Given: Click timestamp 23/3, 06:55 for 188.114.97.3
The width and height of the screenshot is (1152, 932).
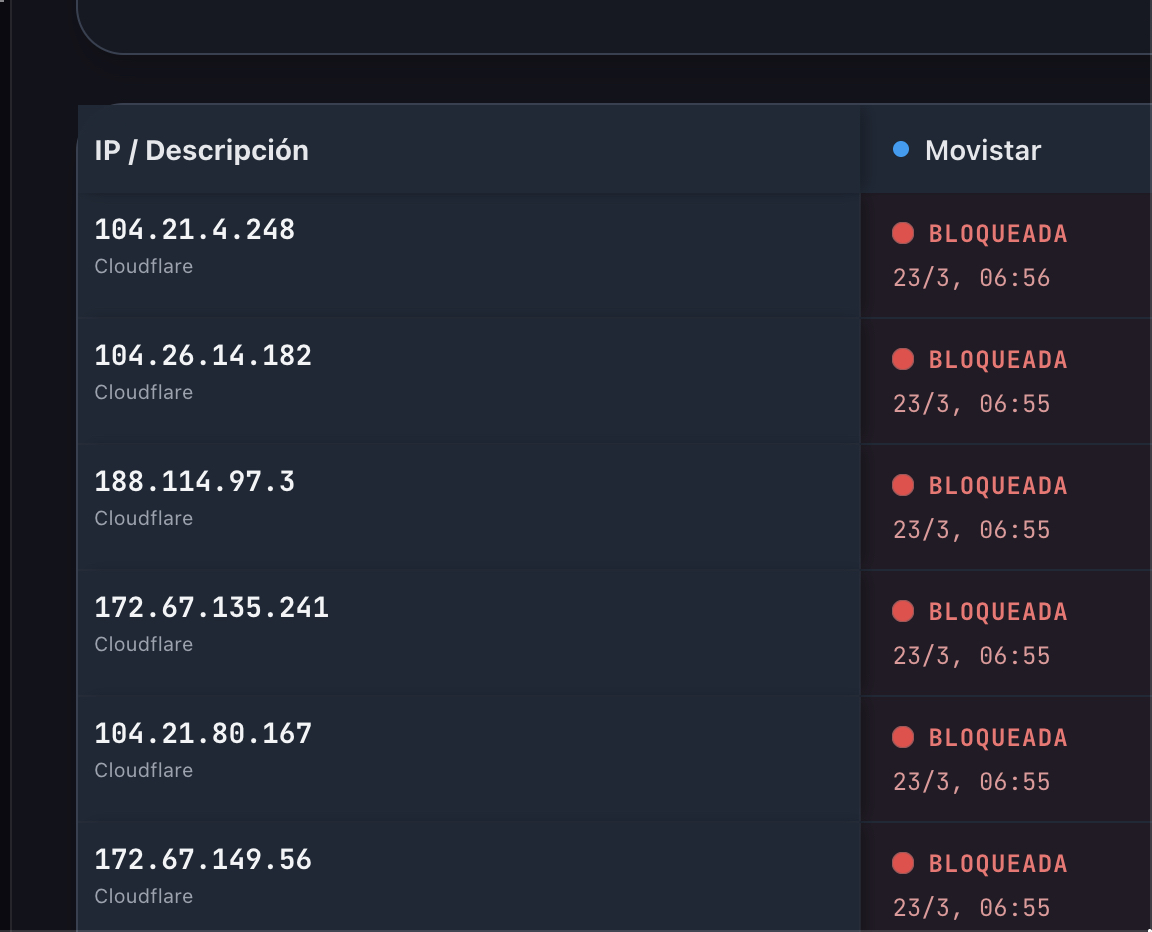Looking at the screenshot, I should (971, 530).
